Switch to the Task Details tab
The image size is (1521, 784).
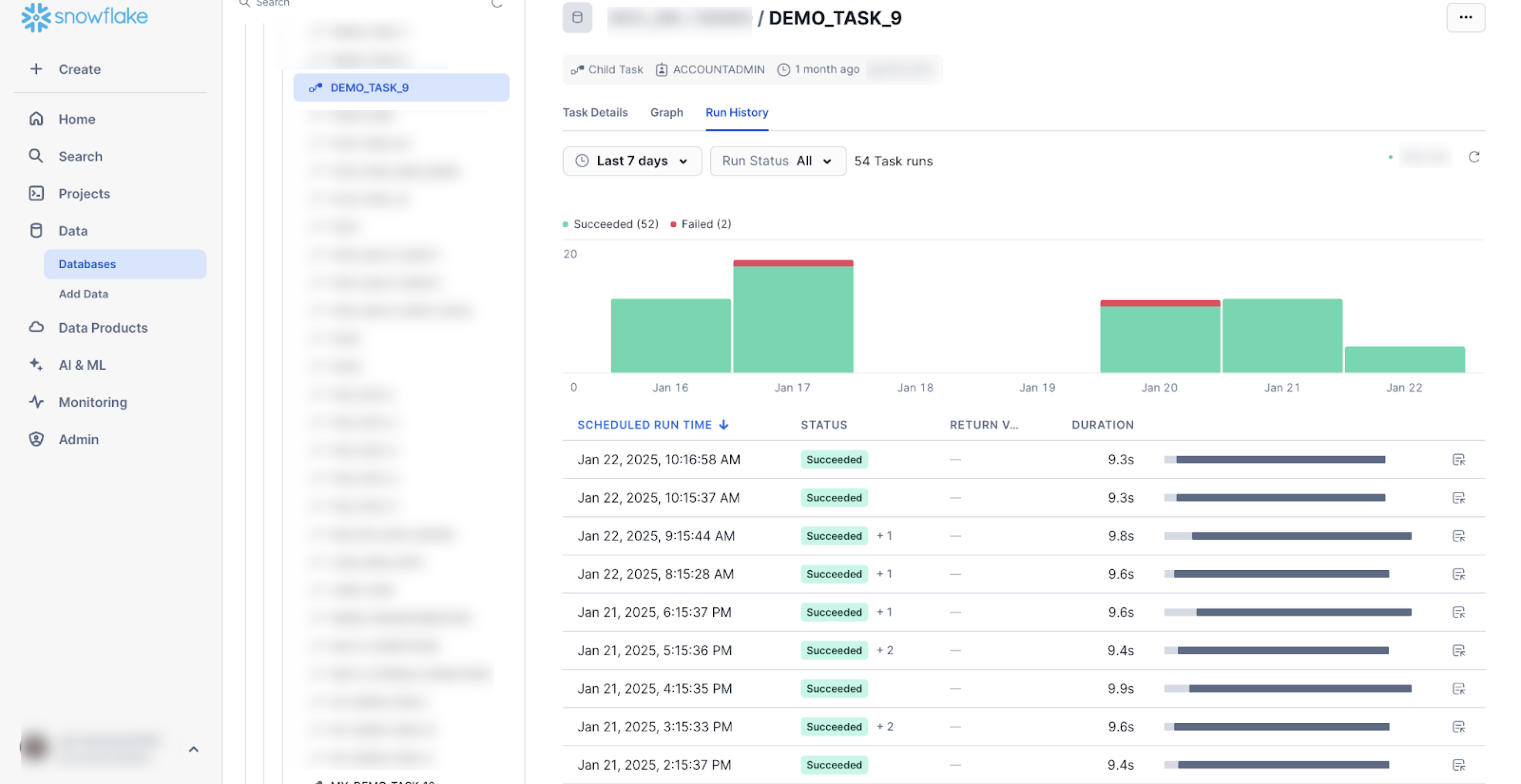[x=595, y=112]
